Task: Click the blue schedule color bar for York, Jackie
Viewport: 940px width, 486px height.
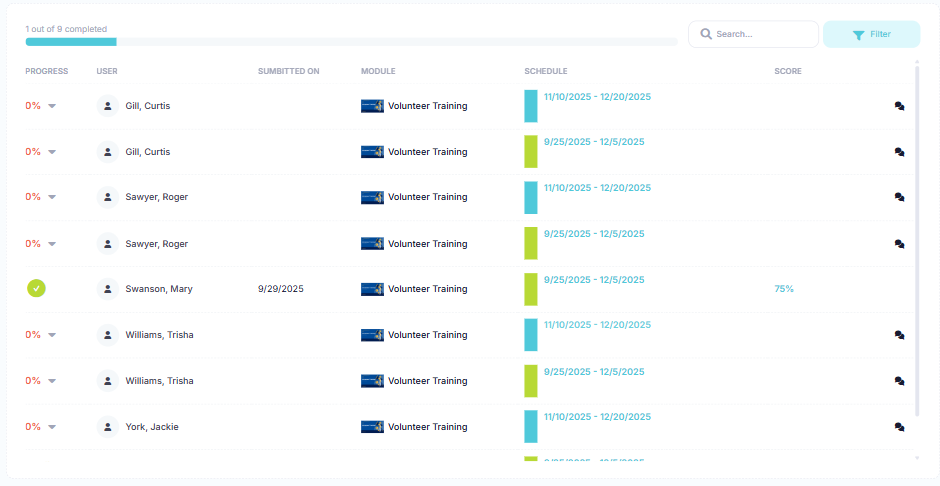Action: 531,427
